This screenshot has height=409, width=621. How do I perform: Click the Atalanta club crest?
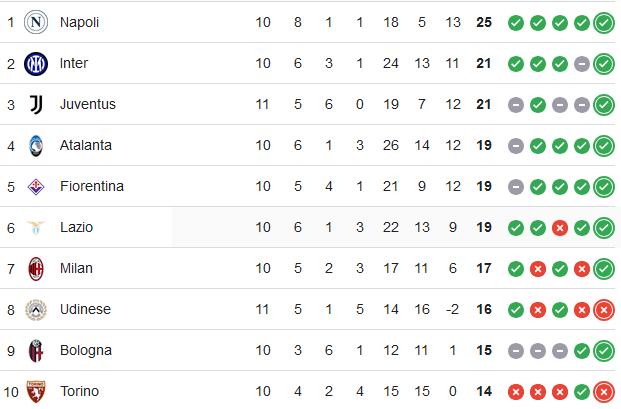click(36, 146)
